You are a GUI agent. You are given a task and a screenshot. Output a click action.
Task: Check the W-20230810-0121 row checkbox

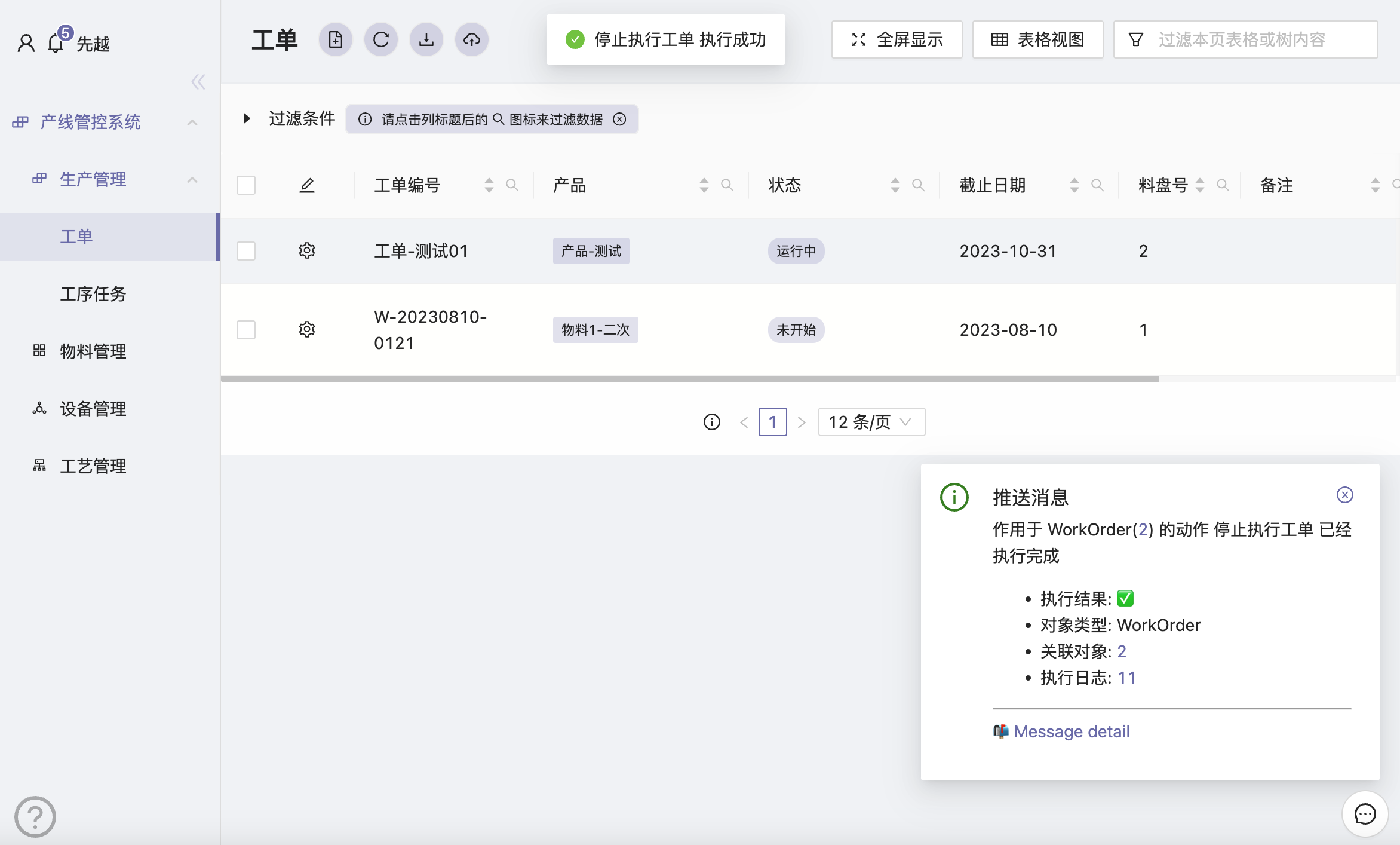coord(246,329)
